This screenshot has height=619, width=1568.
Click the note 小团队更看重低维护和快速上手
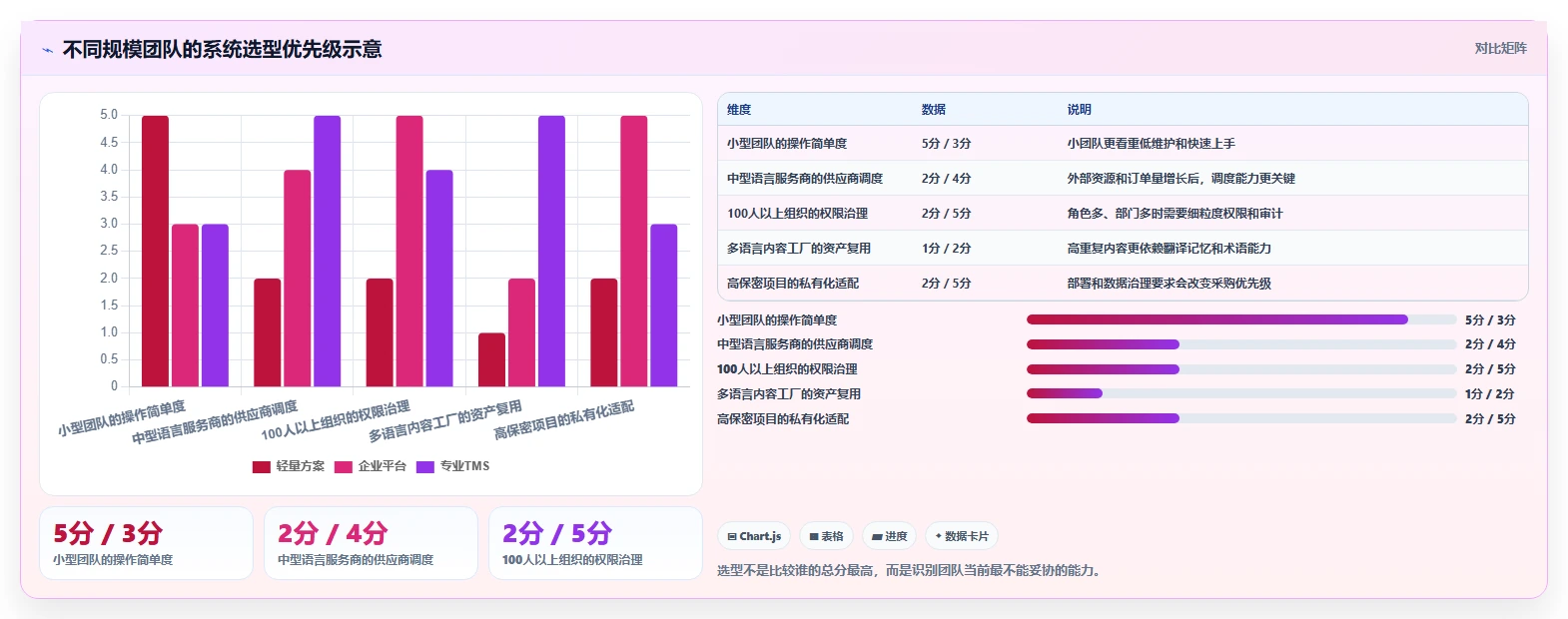click(x=1151, y=144)
